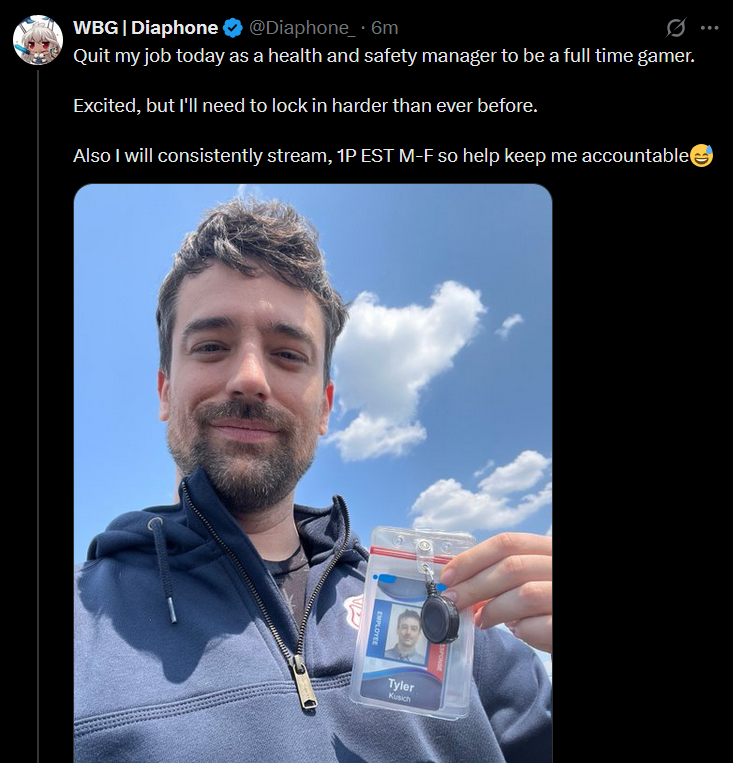Click the "Excited, but I'll need" text line
The height and width of the screenshot is (763, 733).
click(305, 106)
